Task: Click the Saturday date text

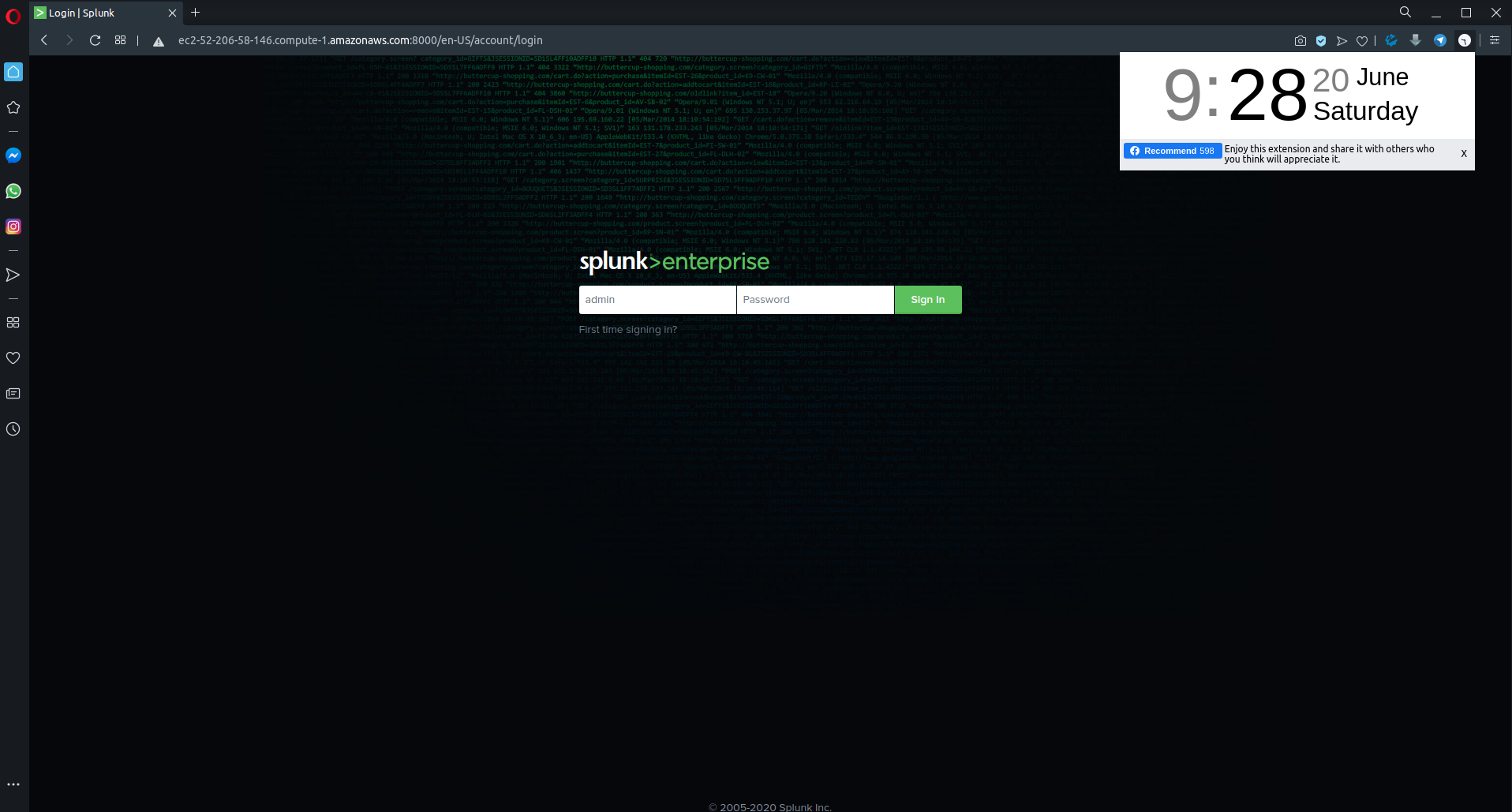Action: pyautogui.click(x=1365, y=111)
